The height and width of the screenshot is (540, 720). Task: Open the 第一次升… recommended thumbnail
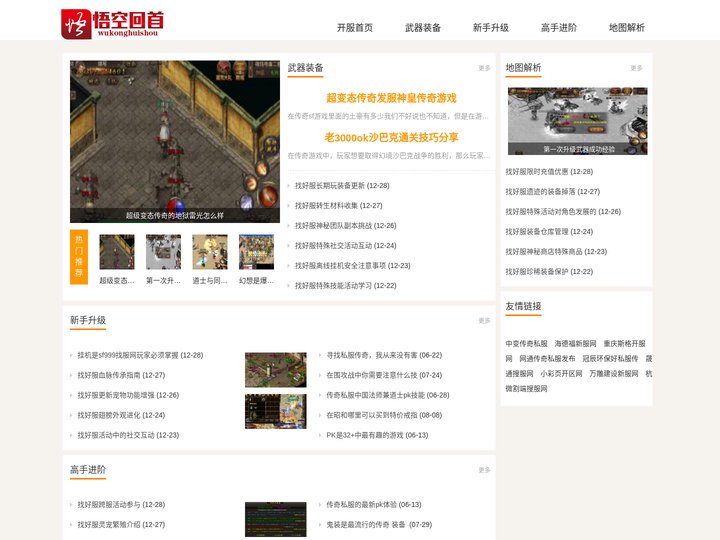point(163,259)
